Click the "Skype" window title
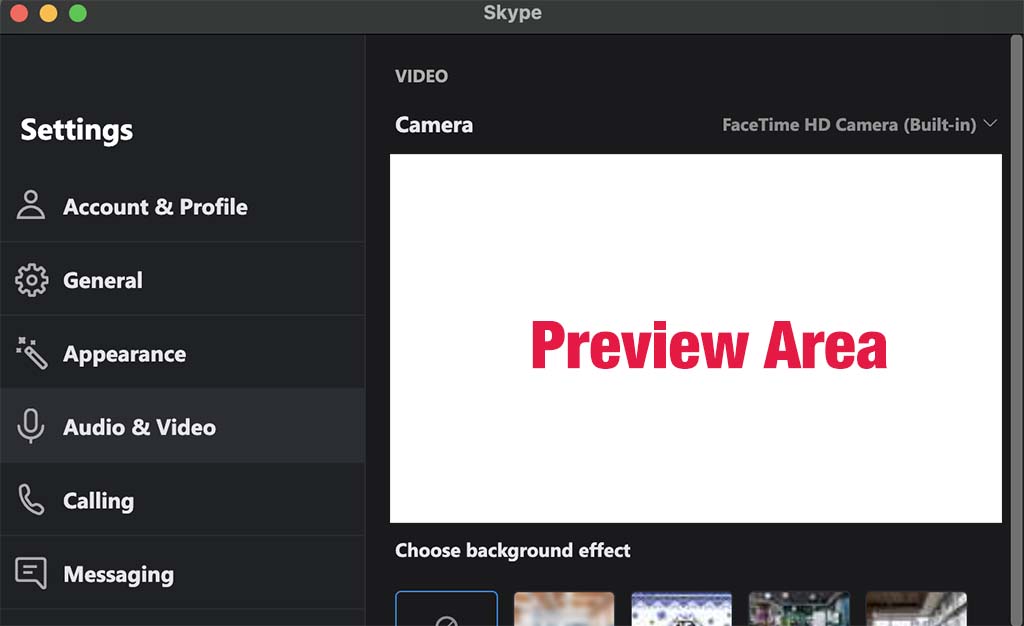 (x=513, y=13)
